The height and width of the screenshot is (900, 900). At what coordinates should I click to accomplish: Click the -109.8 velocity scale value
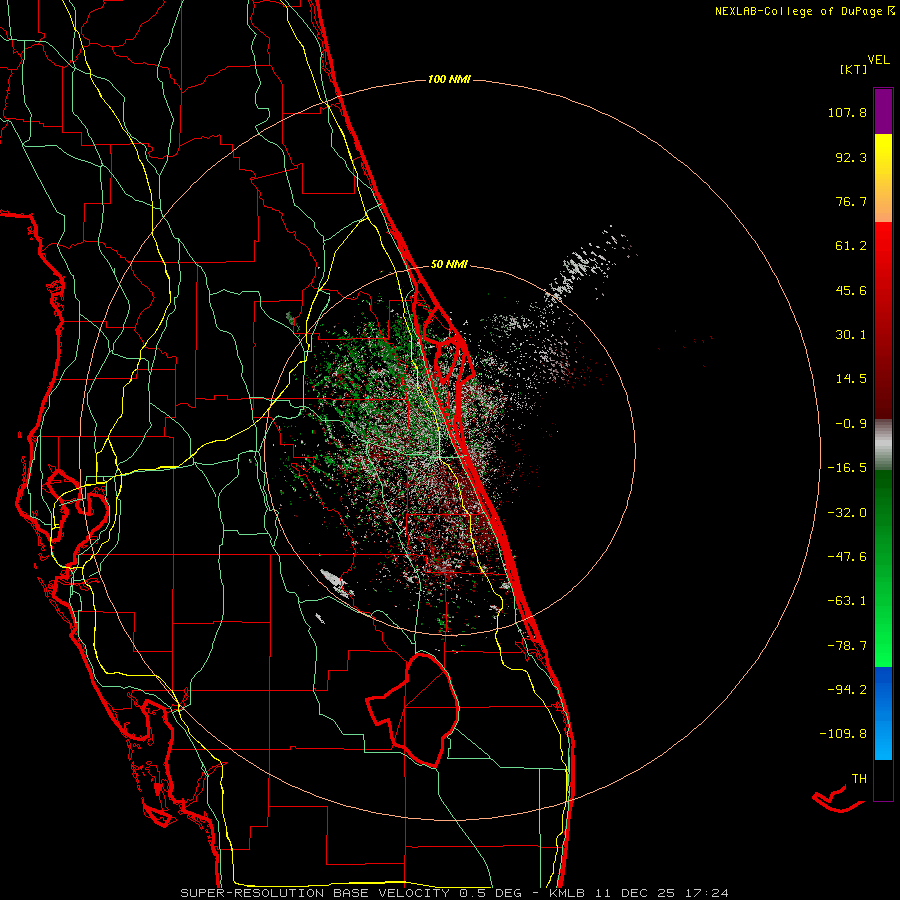[x=843, y=734]
